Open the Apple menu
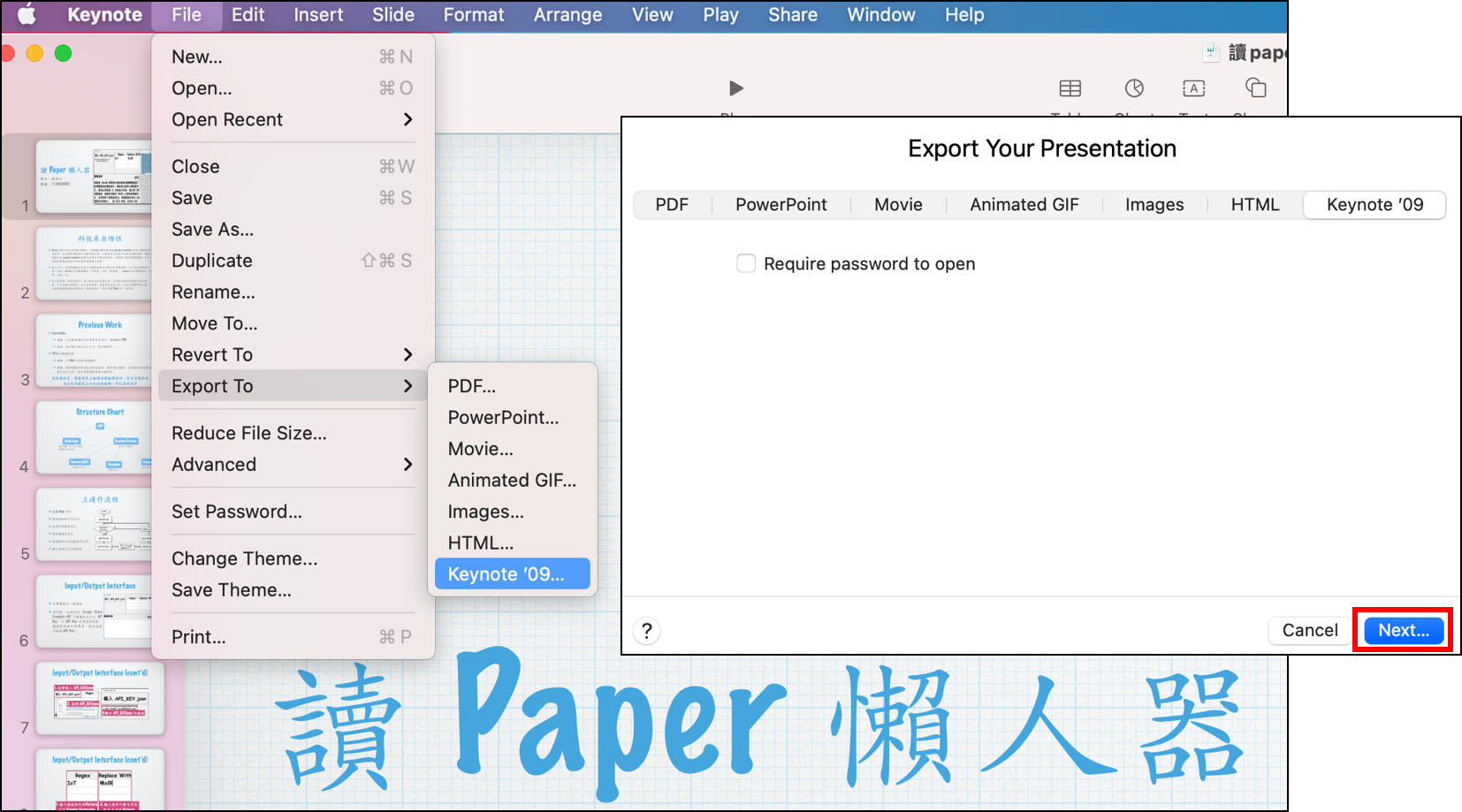The image size is (1462, 812). 27,14
